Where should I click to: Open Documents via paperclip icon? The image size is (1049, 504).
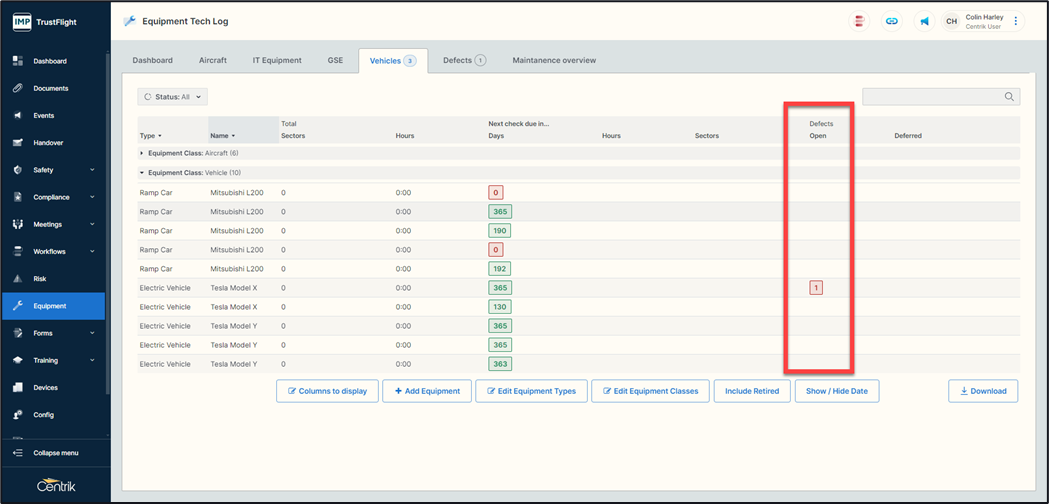(x=18, y=88)
